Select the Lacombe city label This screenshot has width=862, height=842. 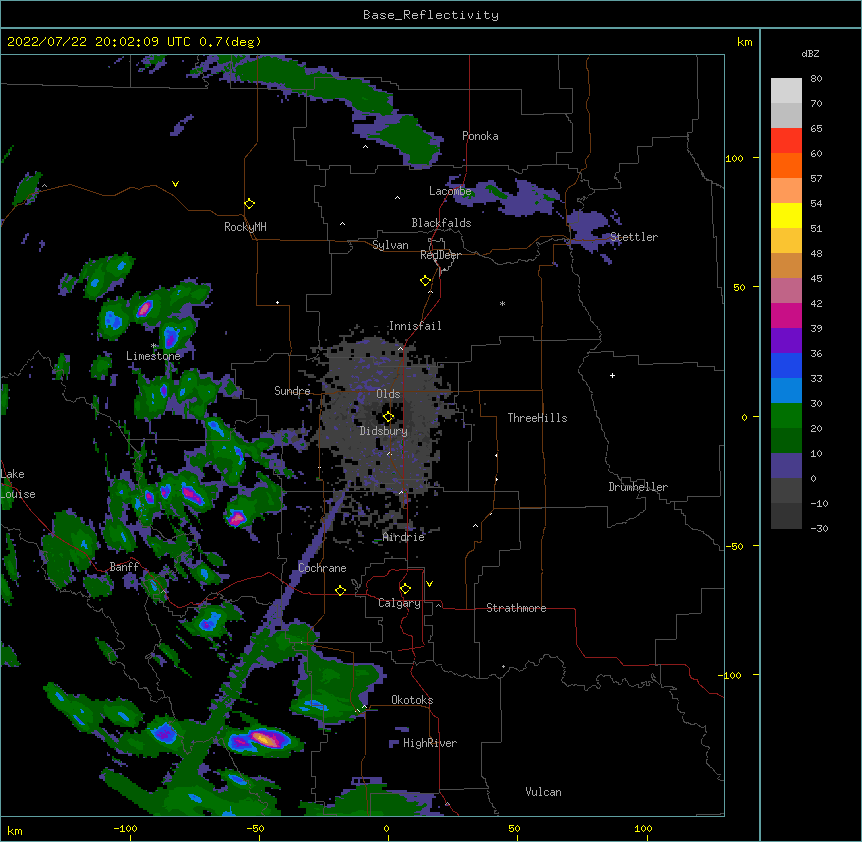pos(450,191)
